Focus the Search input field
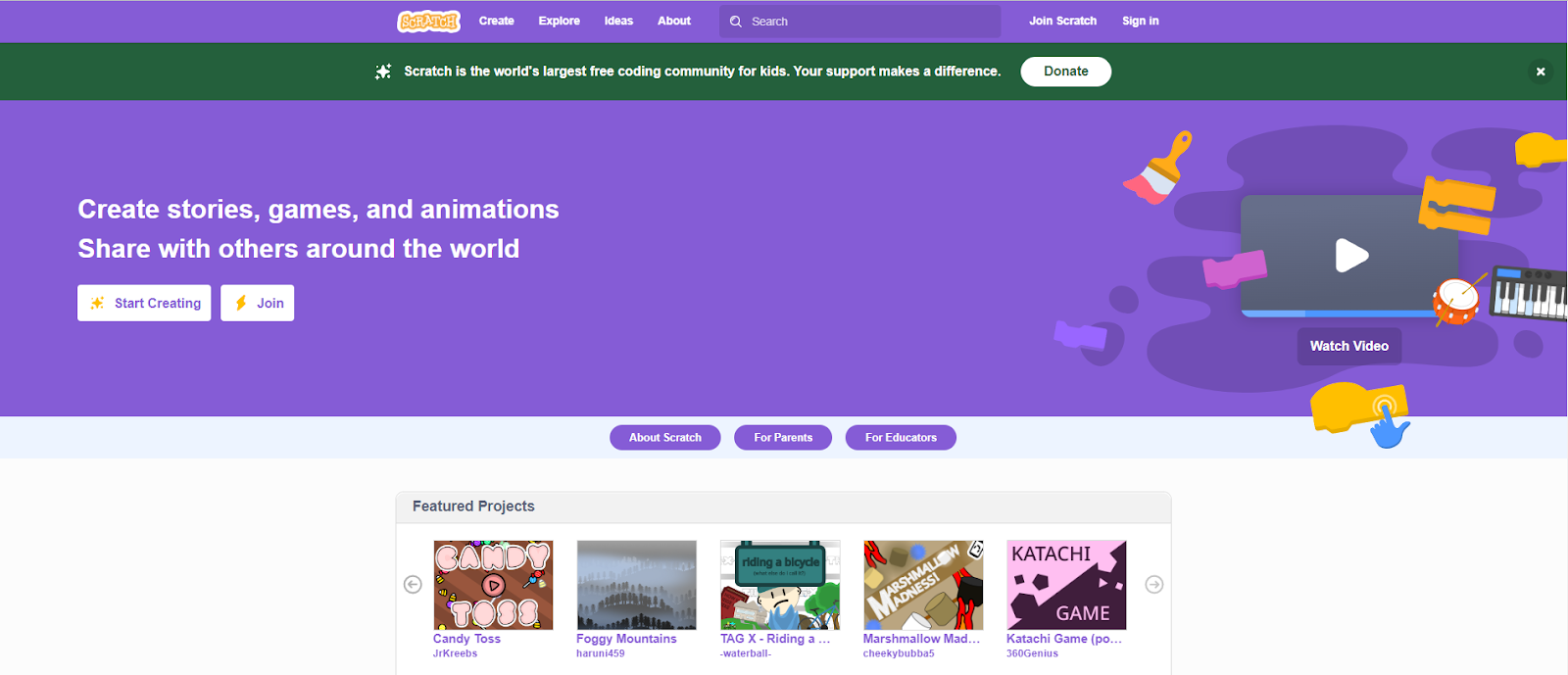Screen dimensions: 1568x675 [x=860, y=22]
